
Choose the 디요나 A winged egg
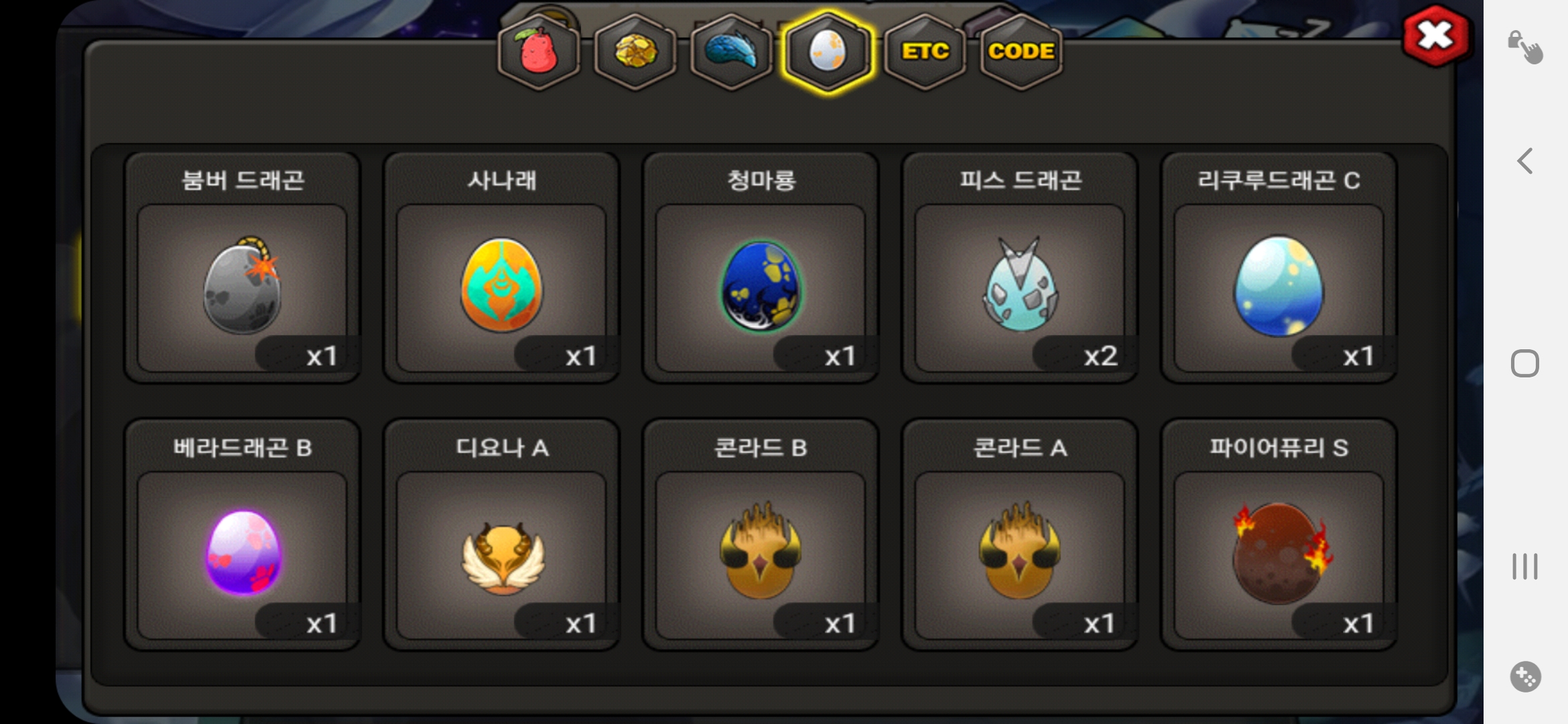click(502, 535)
